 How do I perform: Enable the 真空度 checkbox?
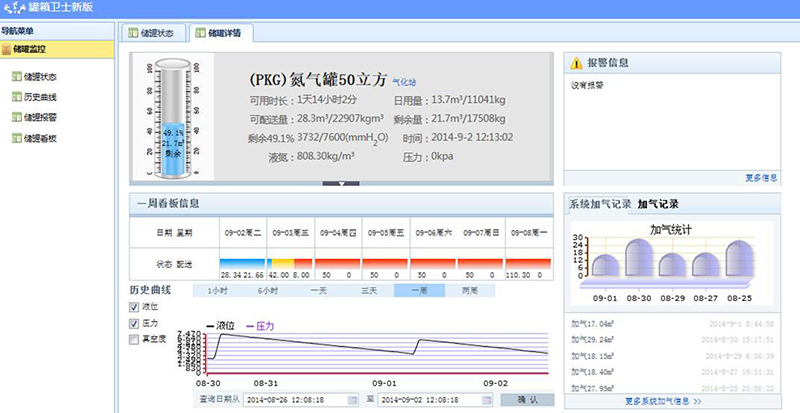tap(135, 340)
